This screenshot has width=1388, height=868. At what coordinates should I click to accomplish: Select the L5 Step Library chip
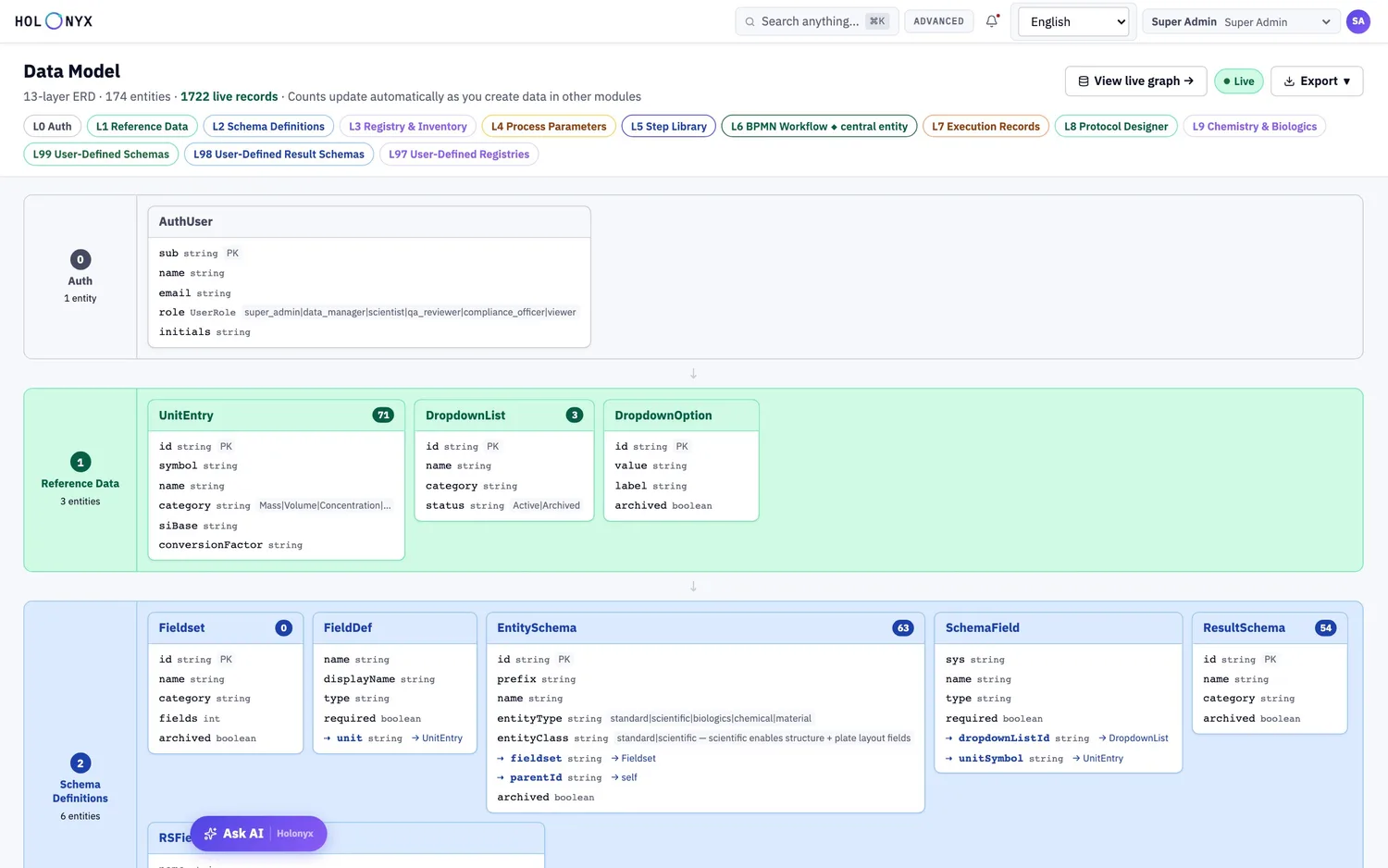(x=668, y=127)
